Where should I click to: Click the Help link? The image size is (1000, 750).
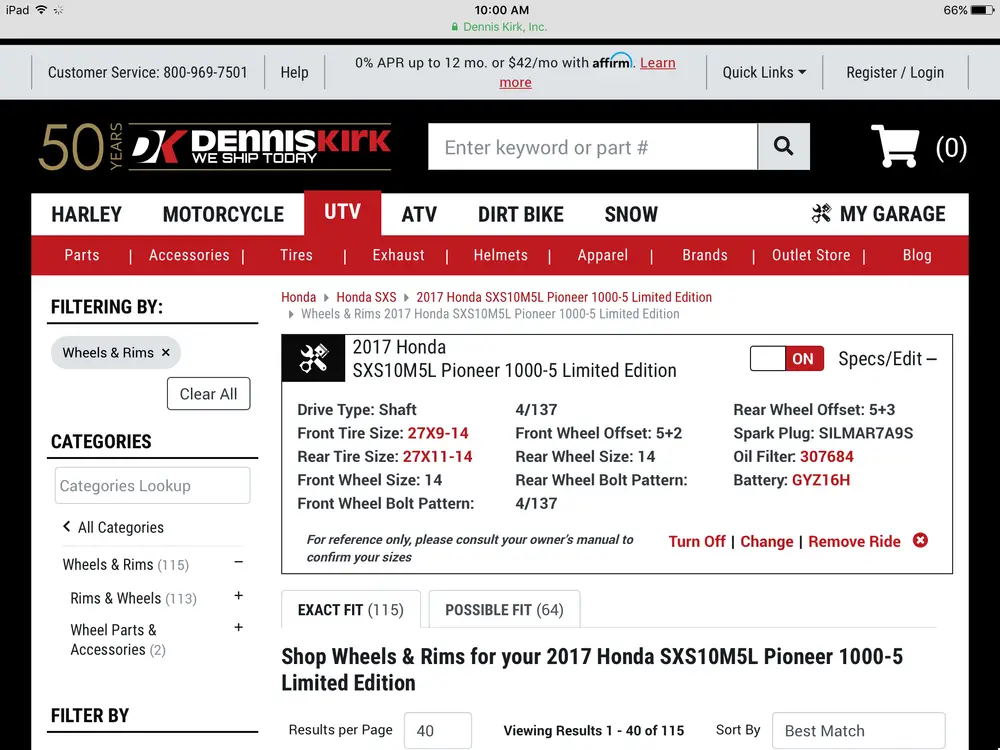(295, 73)
